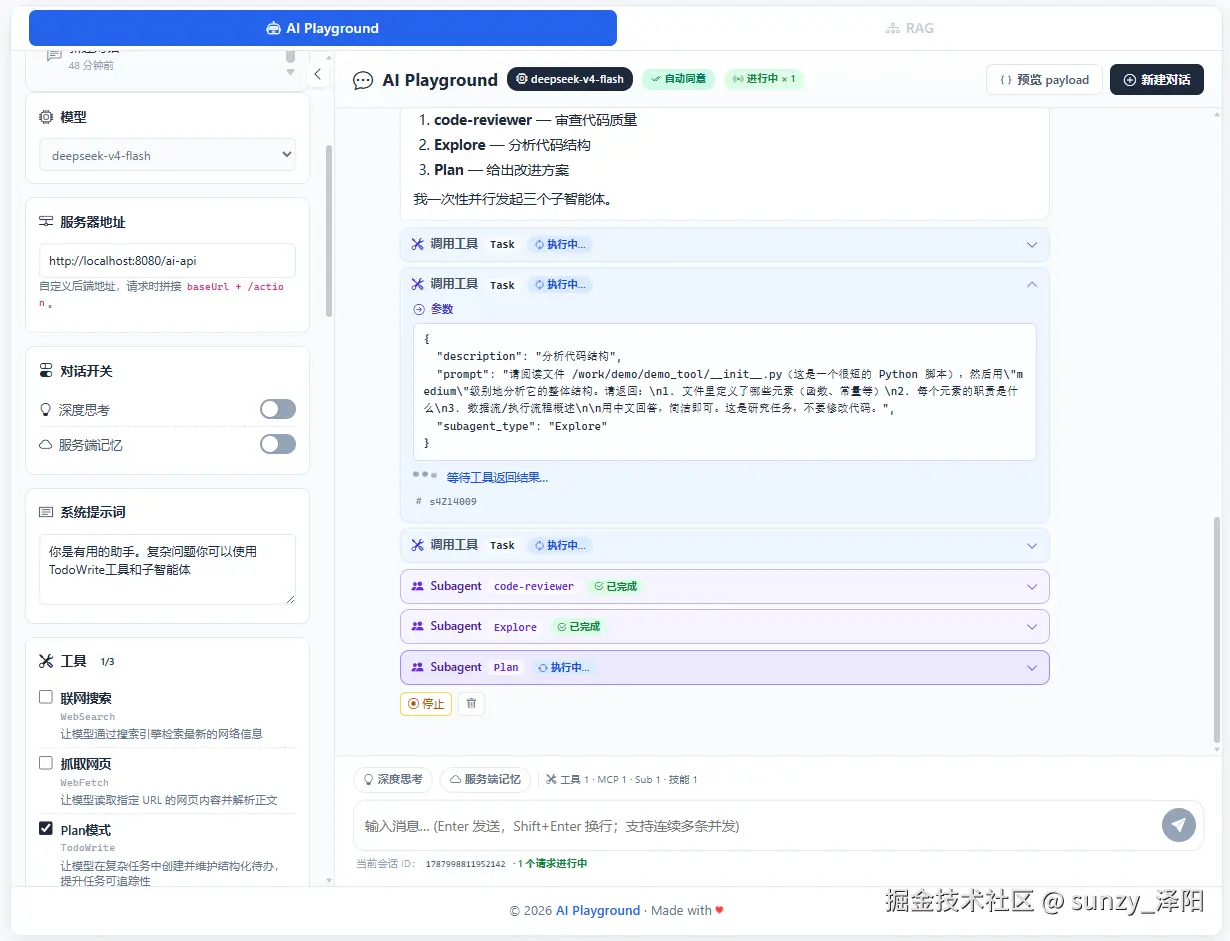
Task: Expand the third 调用工具 Task row chevron
Action: (1032, 546)
